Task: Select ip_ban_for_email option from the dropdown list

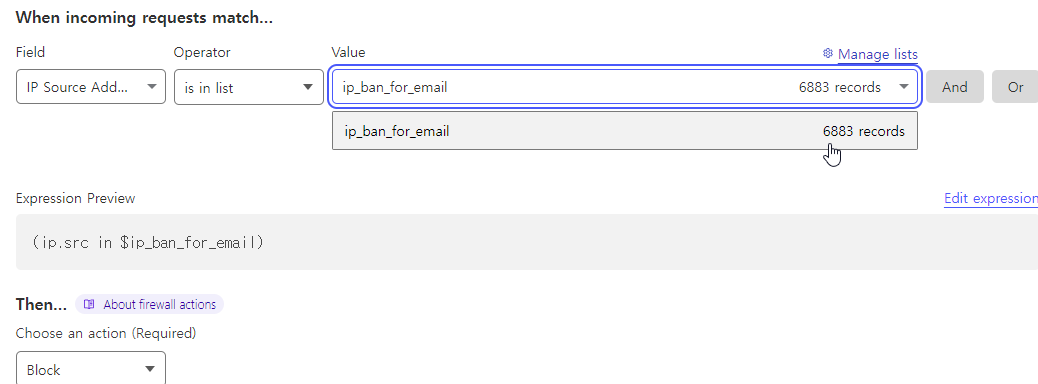Action: tap(625, 131)
